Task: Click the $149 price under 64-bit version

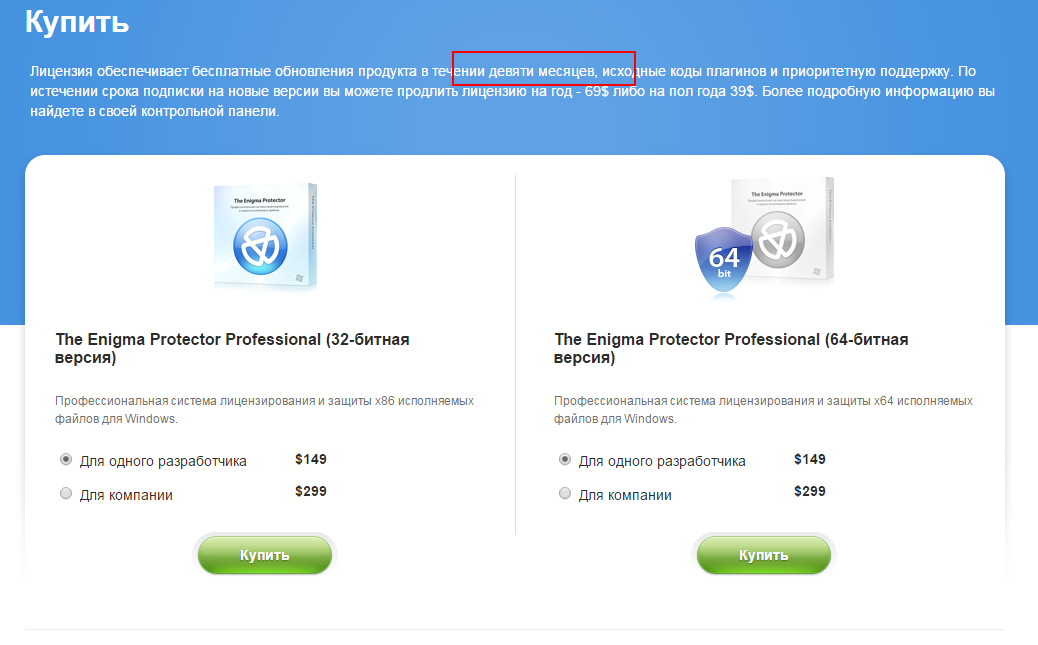Action: click(x=810, y=460)
